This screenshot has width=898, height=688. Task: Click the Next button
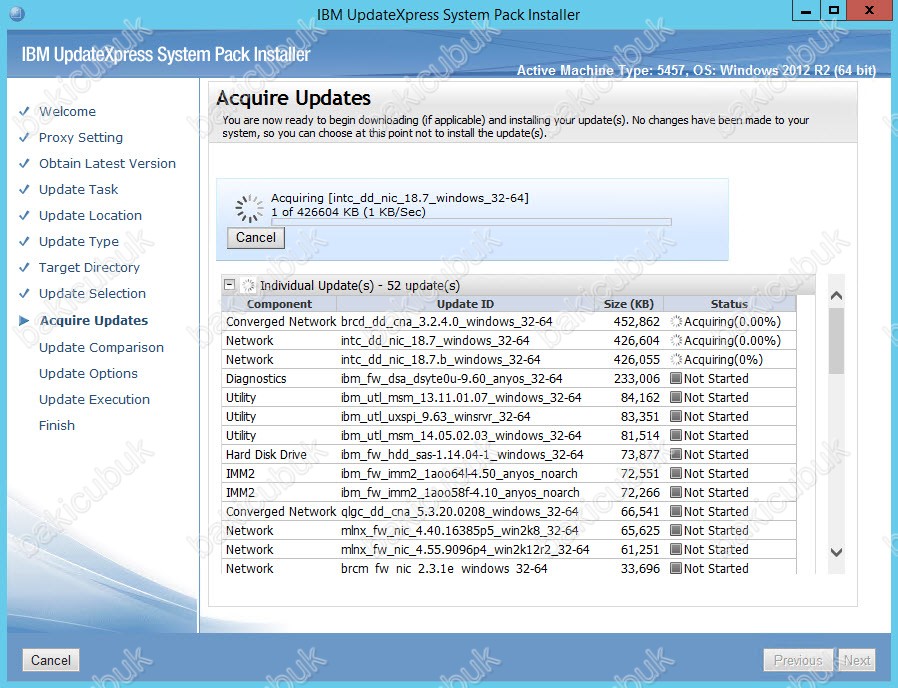point(856,661)
